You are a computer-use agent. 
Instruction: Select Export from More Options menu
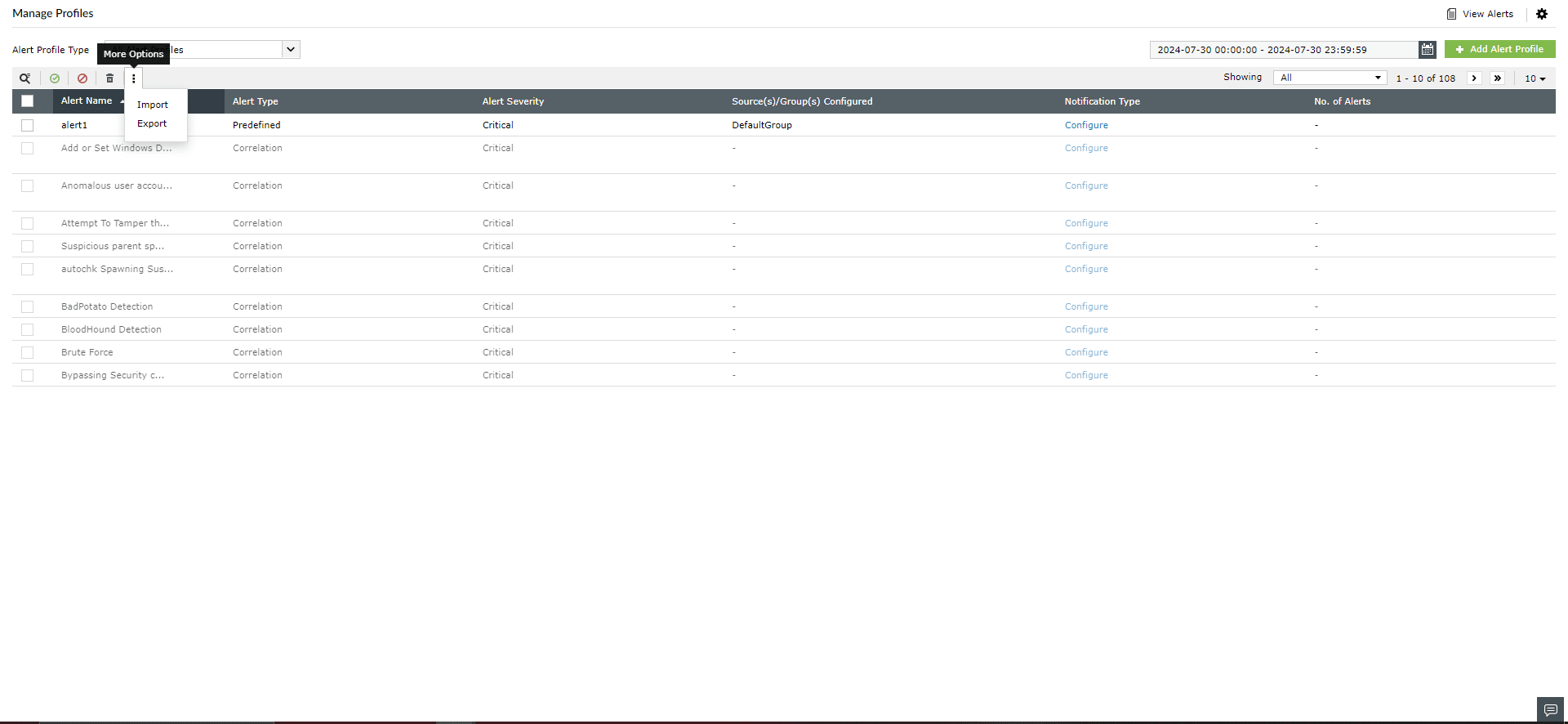pos(152,123)
